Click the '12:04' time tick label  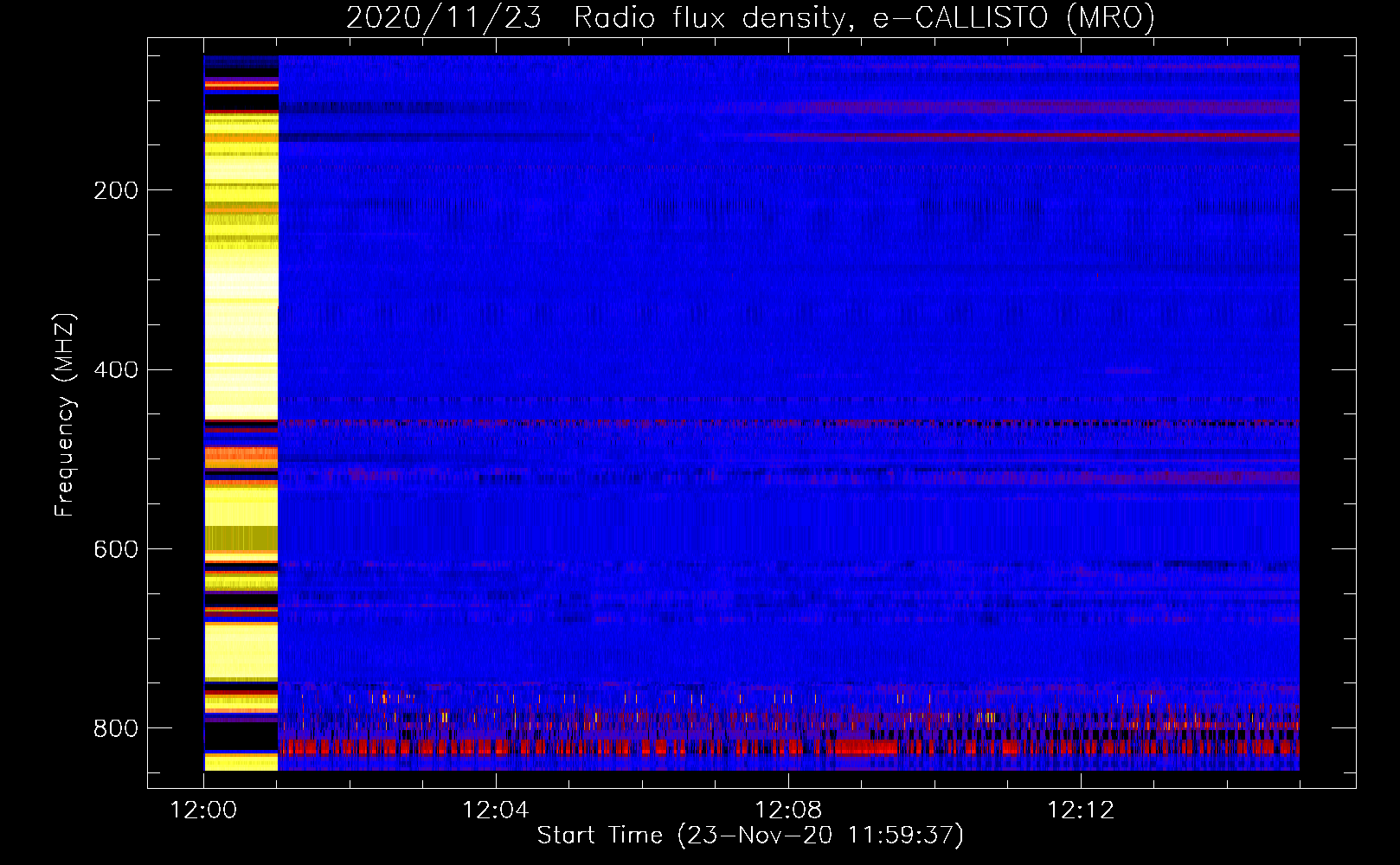click(496, 811)
